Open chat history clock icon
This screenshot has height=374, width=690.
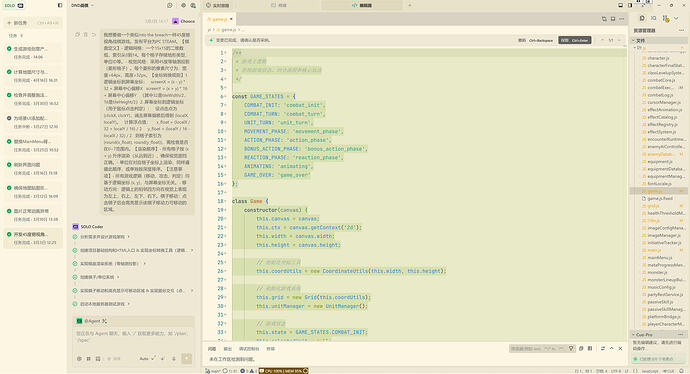tap(170, 5)
